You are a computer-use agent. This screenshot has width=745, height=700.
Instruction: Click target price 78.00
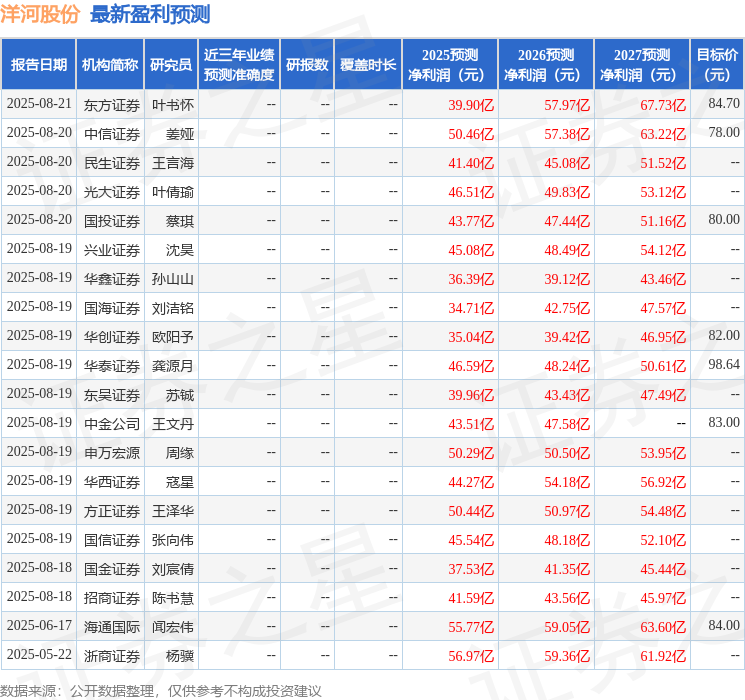724,132
